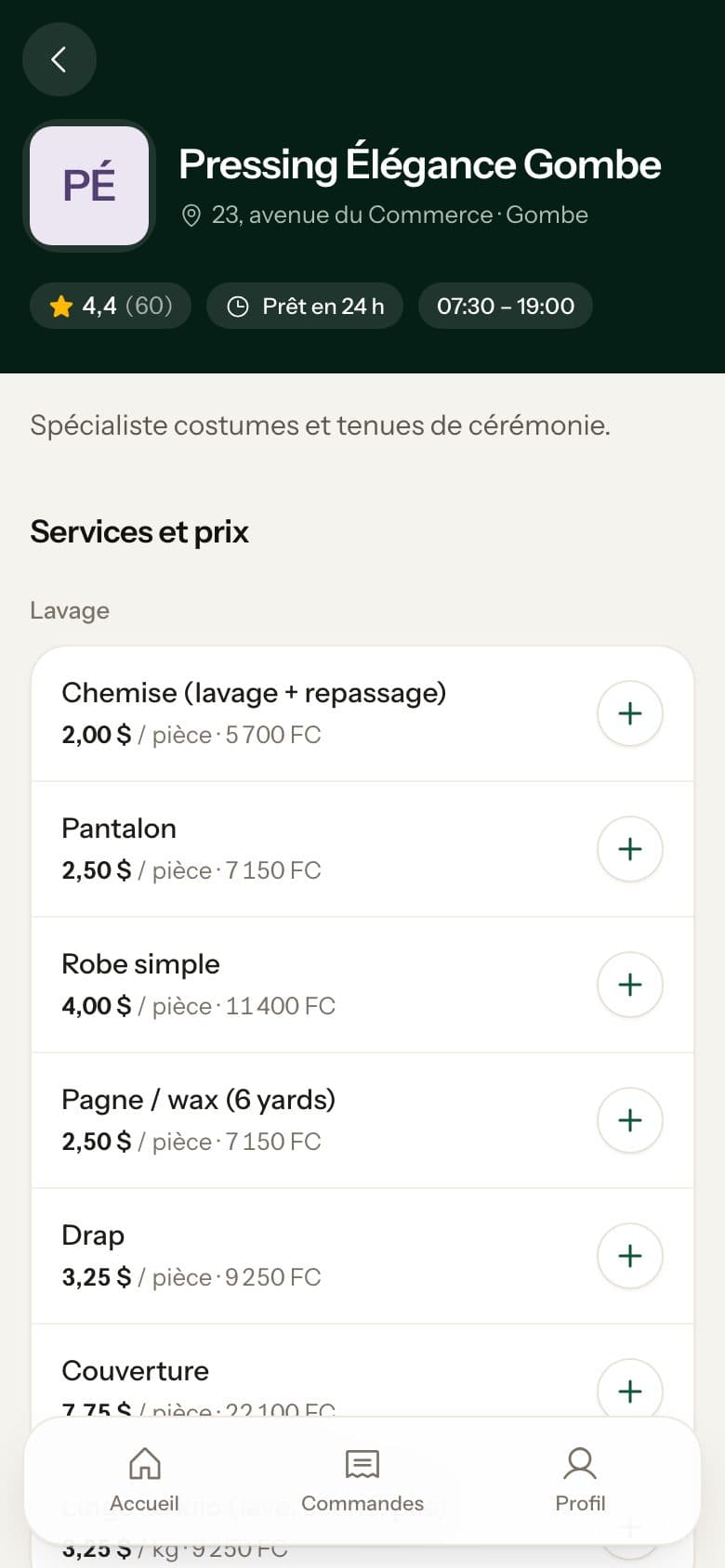725x1568 pixels.
Task: Select the Pantalon service row
Action: [362, 849]
